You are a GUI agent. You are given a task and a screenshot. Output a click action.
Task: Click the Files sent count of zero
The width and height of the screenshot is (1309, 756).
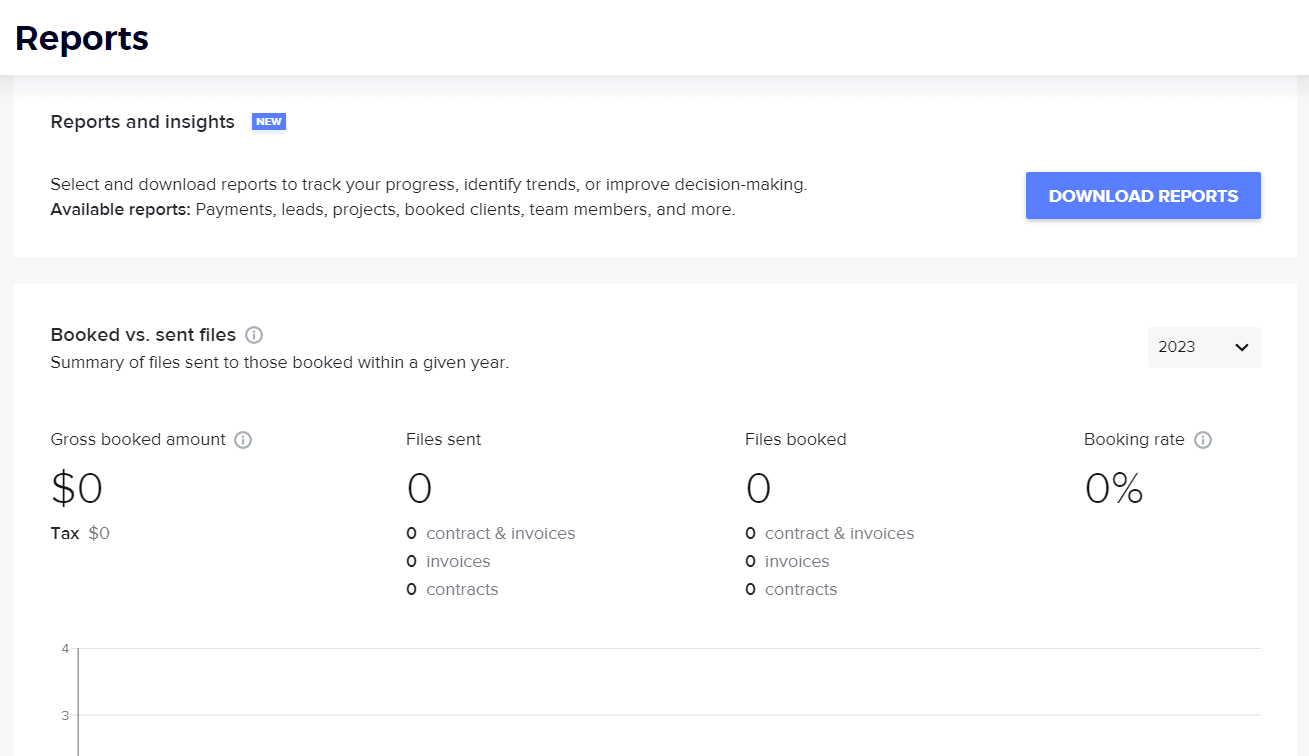coord(419,488)
